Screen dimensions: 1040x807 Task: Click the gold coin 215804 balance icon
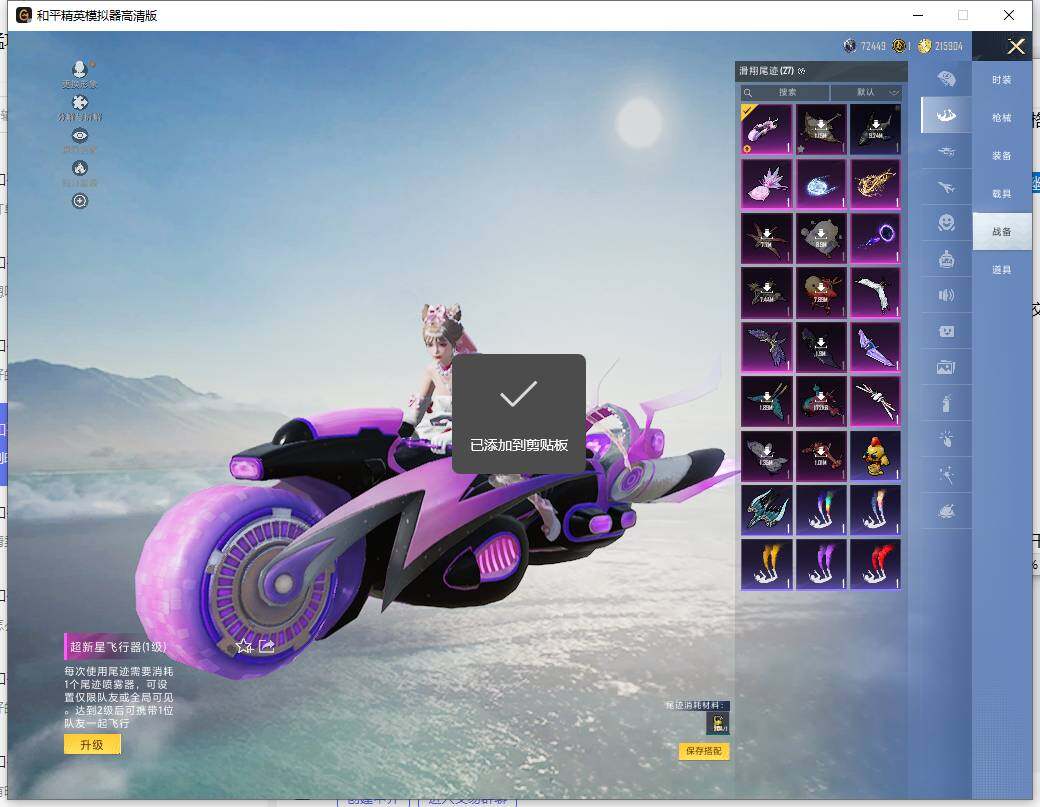pos(925,46)
